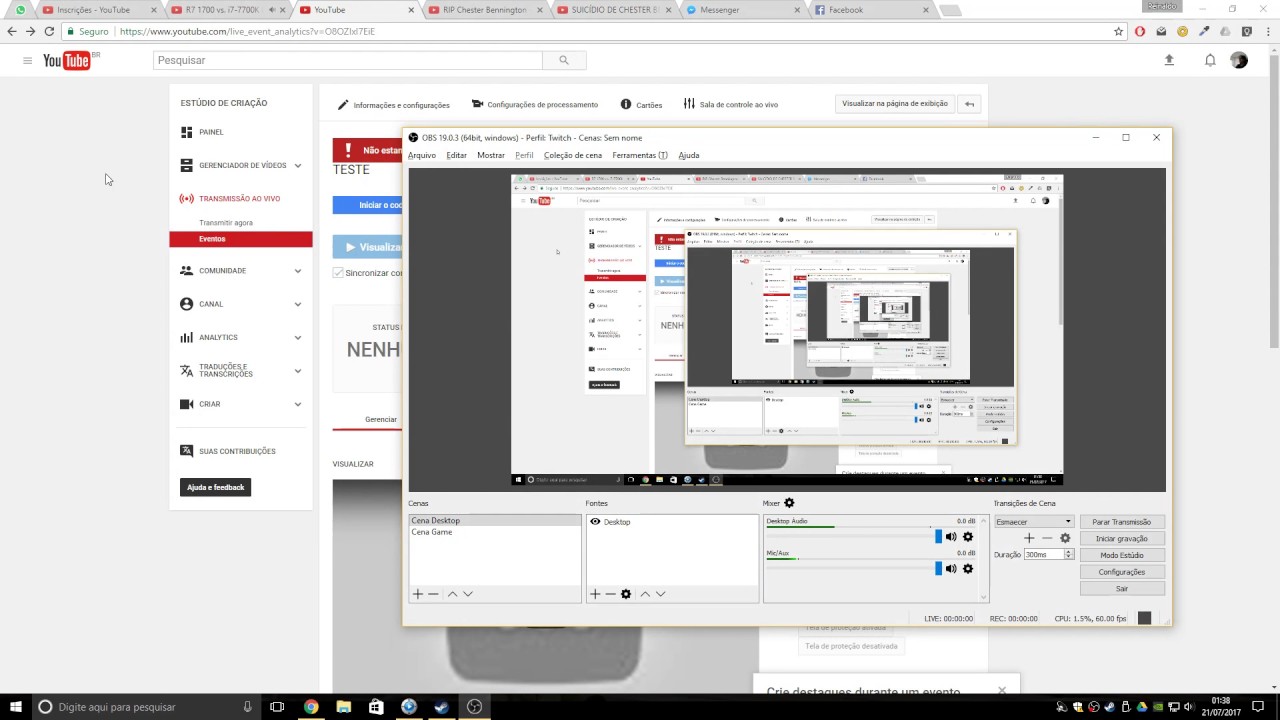Open the YouTube account avatar
This screenshot has height=720, width=1280.
[1239, 60]
